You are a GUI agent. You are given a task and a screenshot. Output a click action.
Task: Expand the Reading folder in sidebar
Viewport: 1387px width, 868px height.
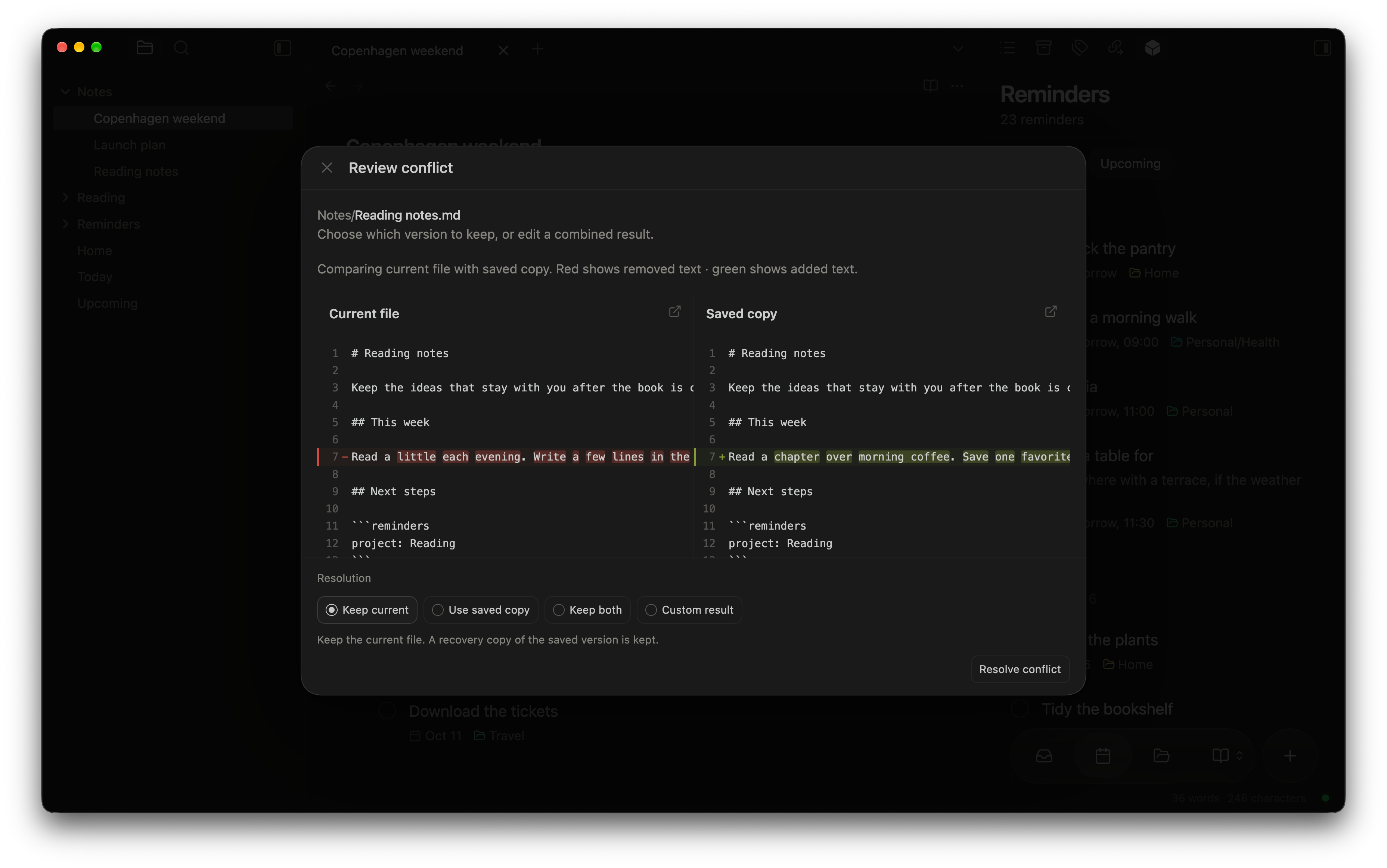coord(65,198)
